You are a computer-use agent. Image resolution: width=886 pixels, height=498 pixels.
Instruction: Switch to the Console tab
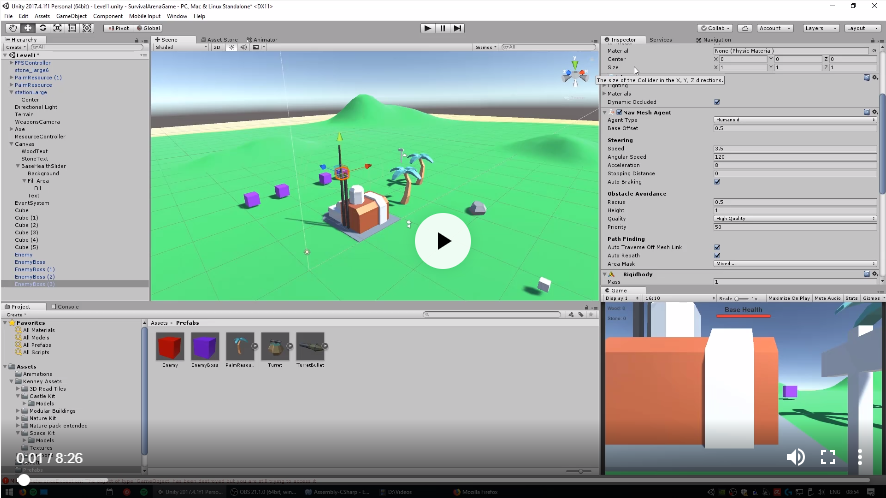pyautogui.click(x=67, y=307)
